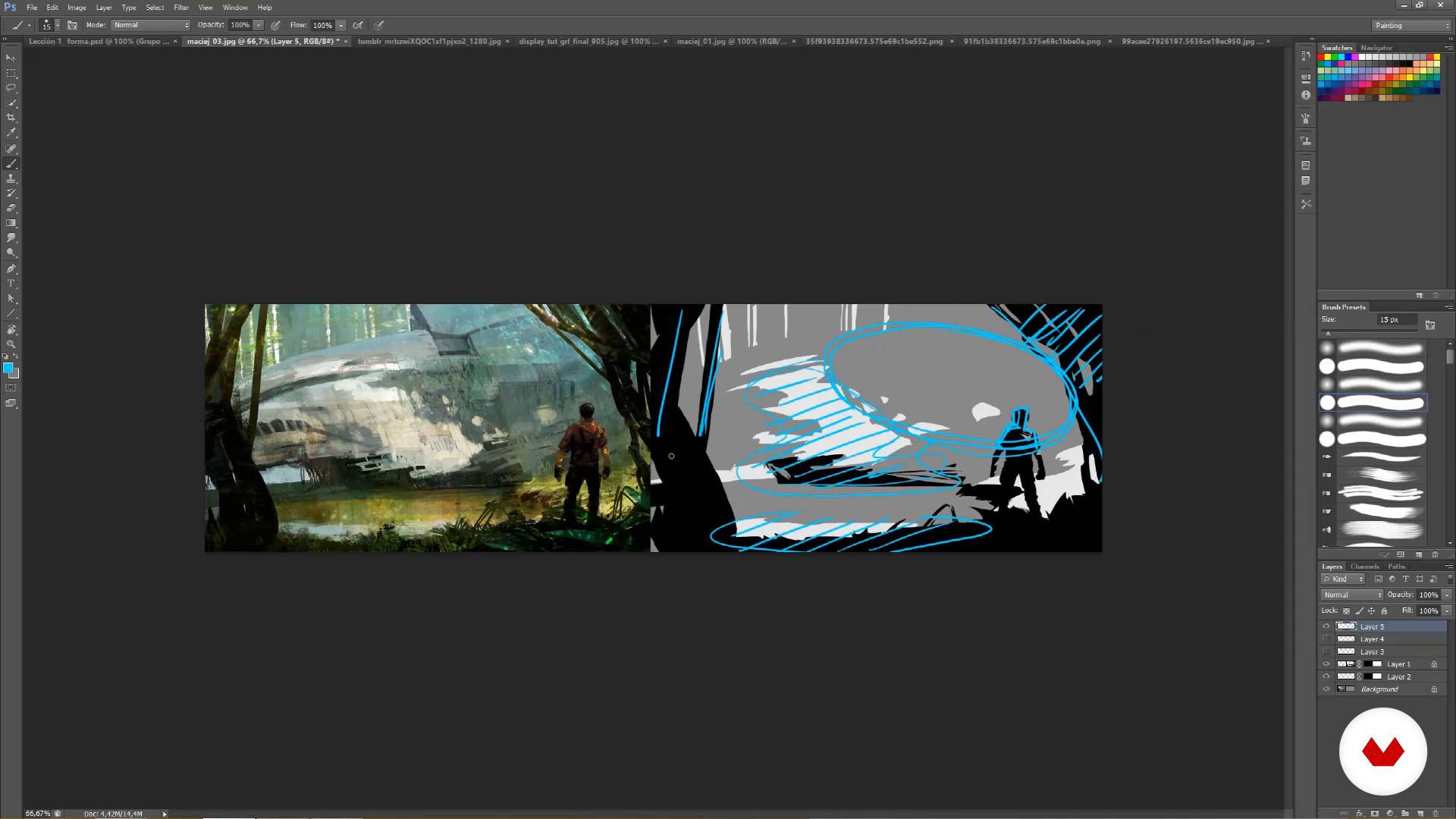
Task: Select the History Brush tool
Action: click(x=11, y=193)
